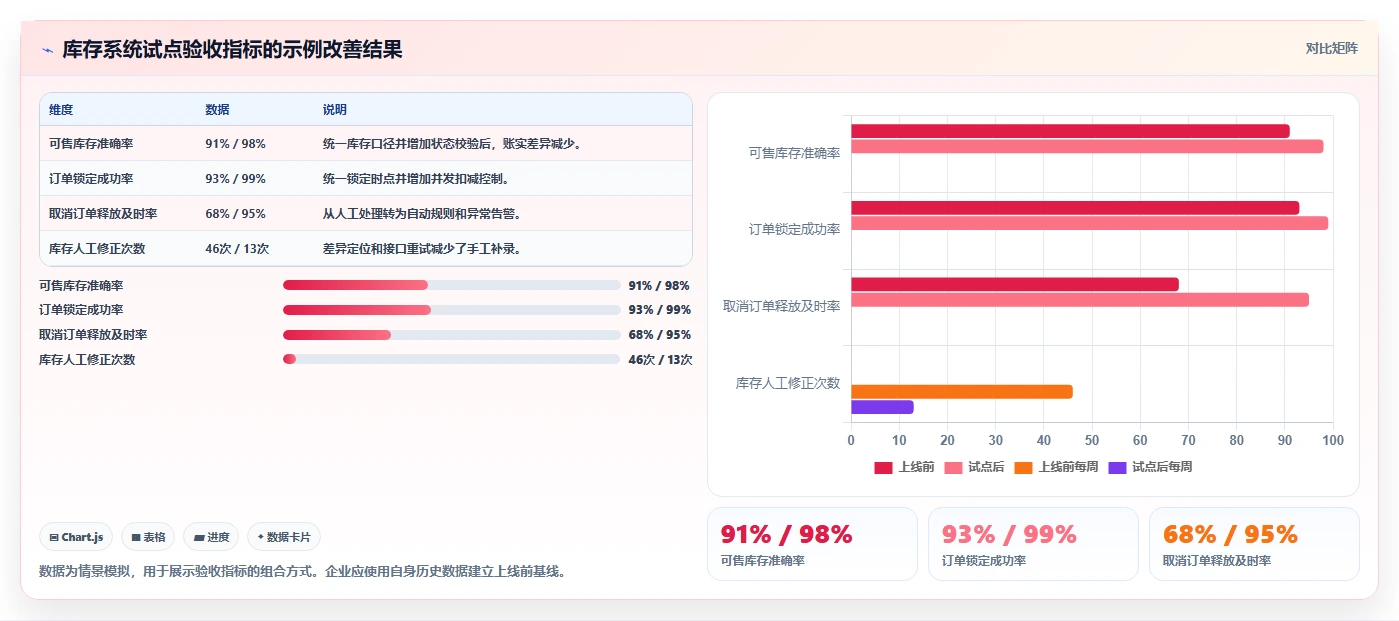Click the 上线前 bar for 可售库存准确率
1399x621 pixels.
tap(1070, 131)
